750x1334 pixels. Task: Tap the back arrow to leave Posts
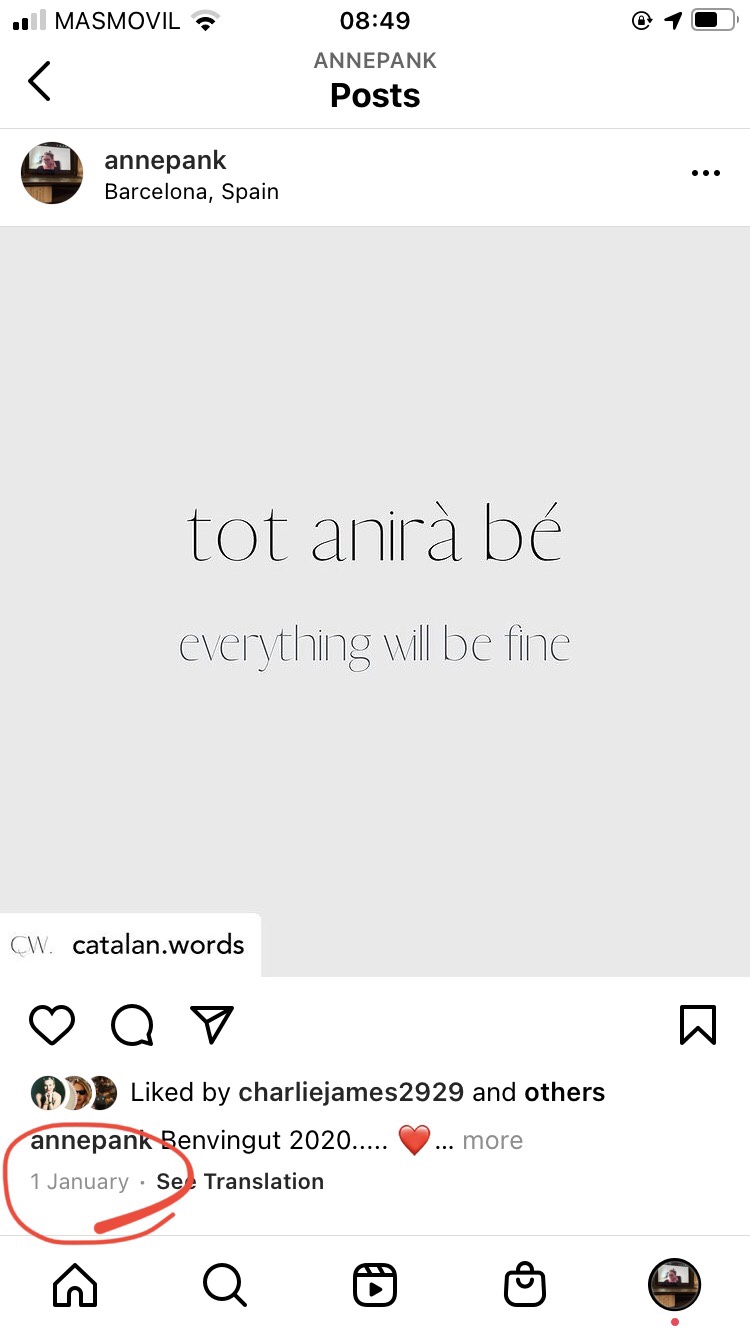click(39, 81)
